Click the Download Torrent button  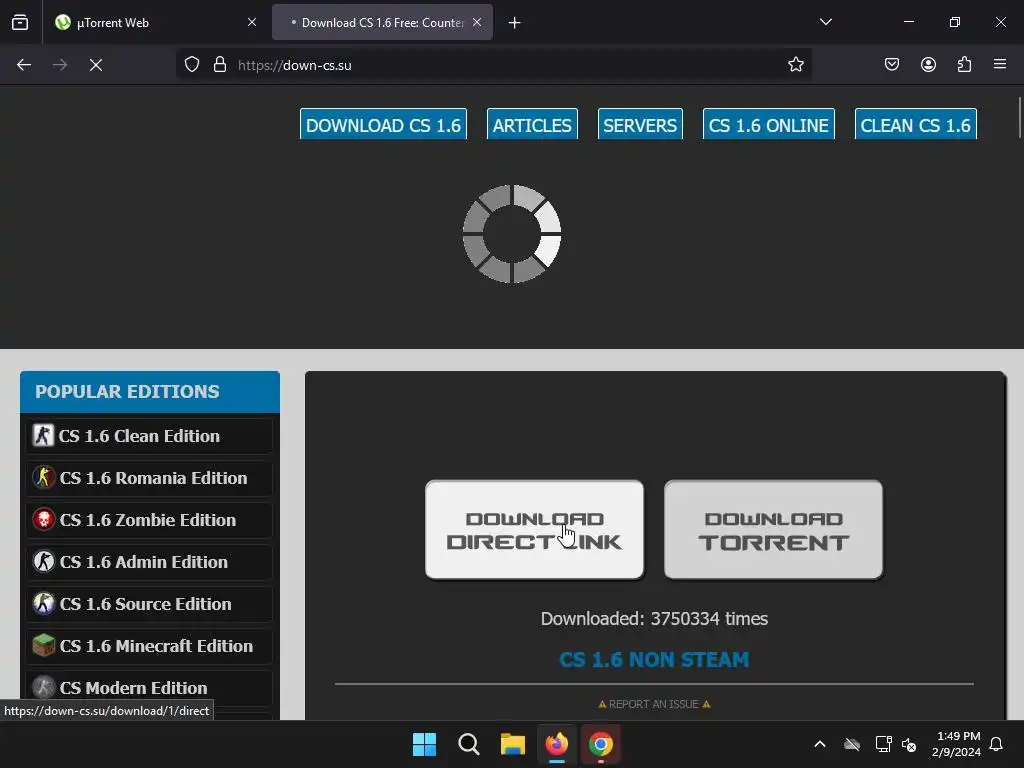tap(773, 530)
